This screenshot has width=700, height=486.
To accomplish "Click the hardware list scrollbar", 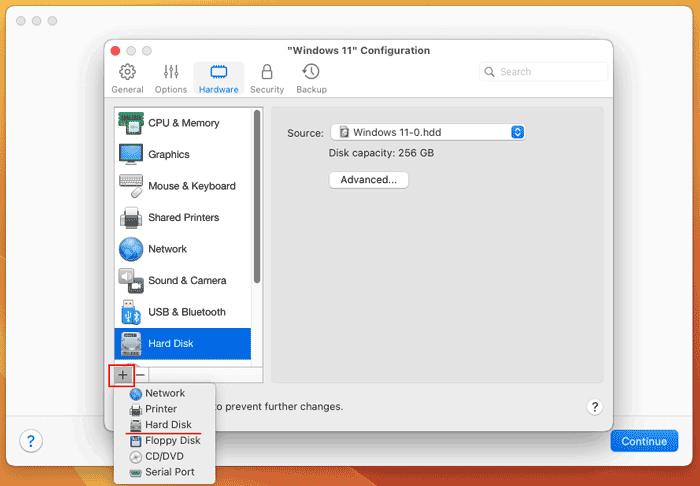I will pyautogui.click(x=257, y=196).
